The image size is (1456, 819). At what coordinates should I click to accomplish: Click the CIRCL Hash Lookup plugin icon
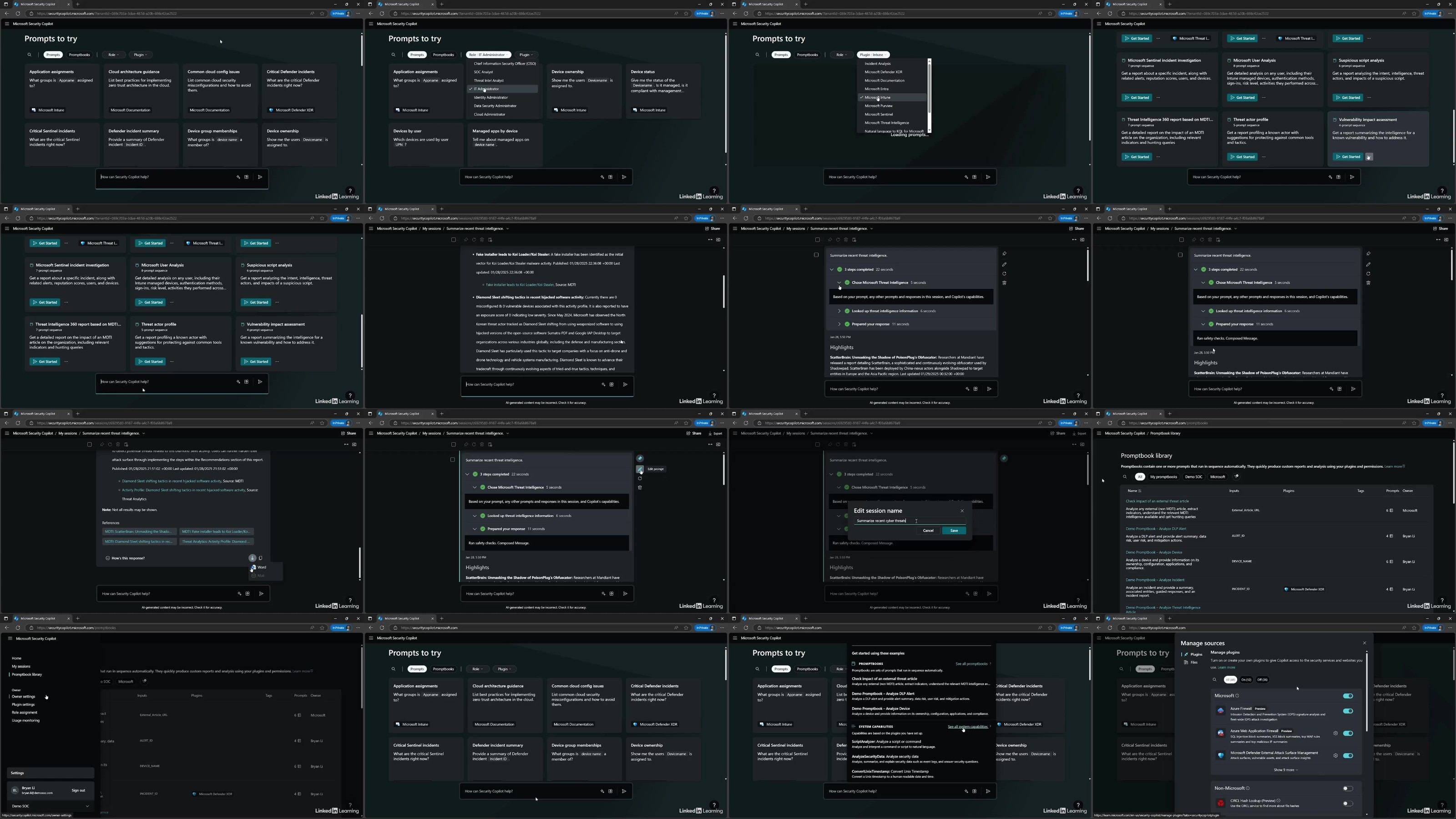[x=1221, y=803]
